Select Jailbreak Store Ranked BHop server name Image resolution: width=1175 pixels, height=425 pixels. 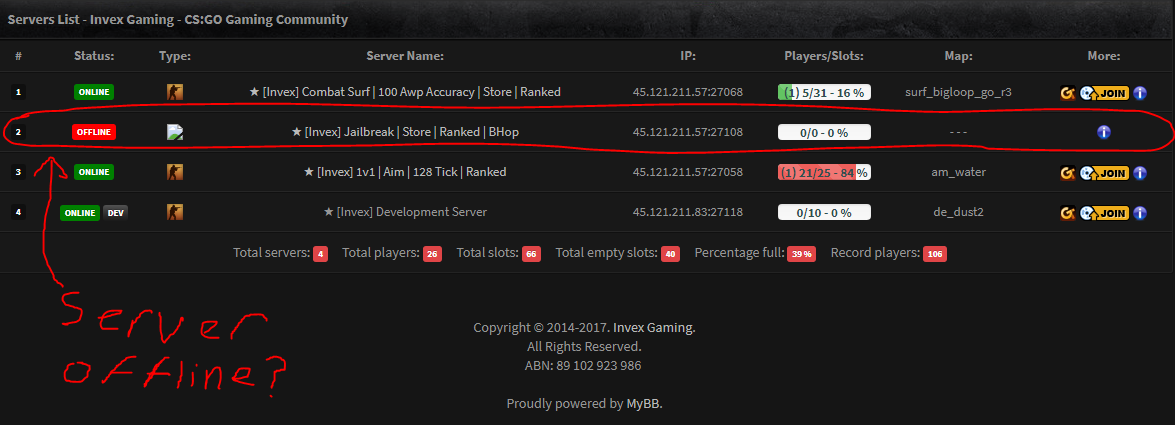[405, 132]
